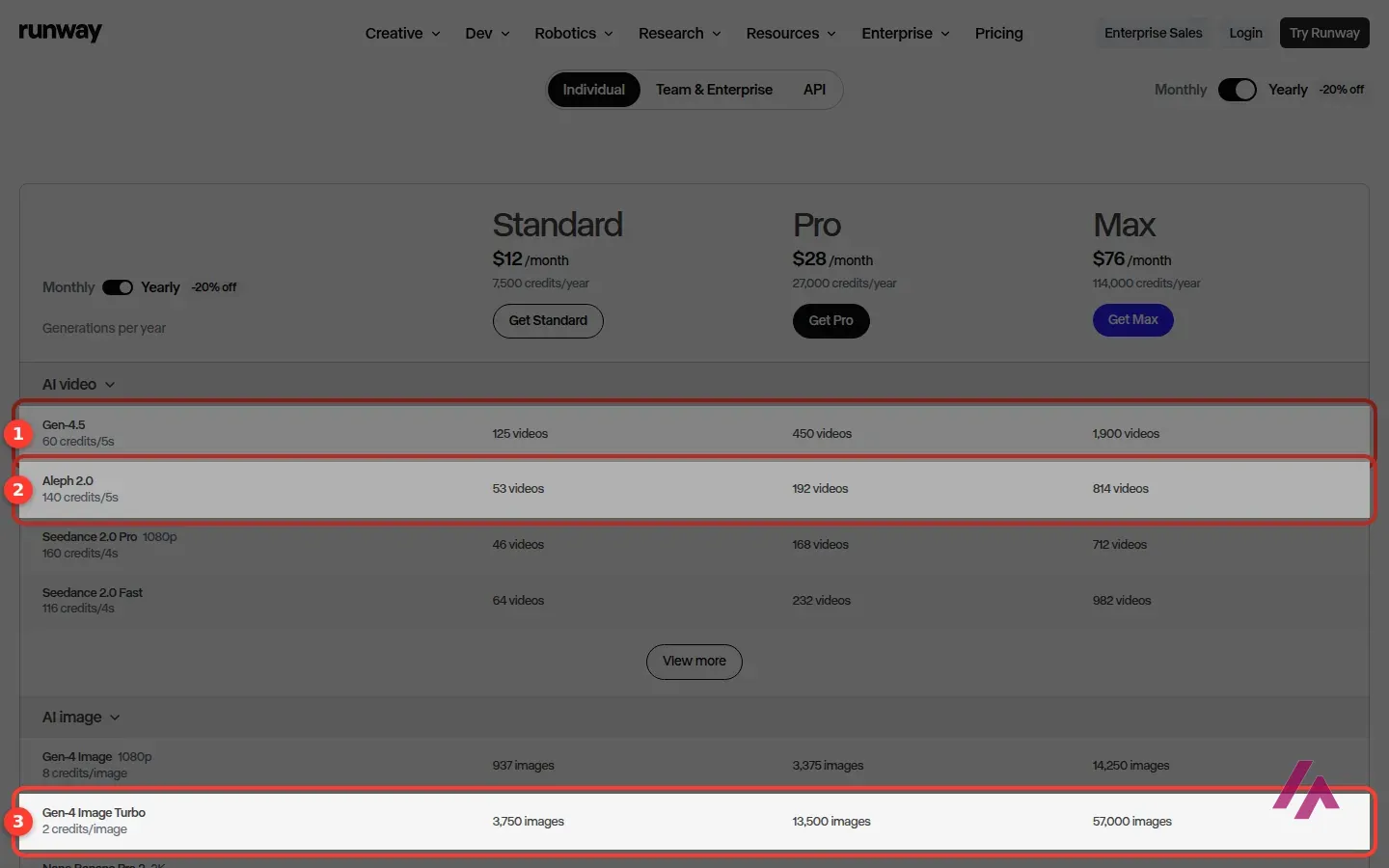The width and height of the screenshot is (1389, 868).
Task: Click the Get Pro button
Action: pyautogui.click(x=831, y=321)
